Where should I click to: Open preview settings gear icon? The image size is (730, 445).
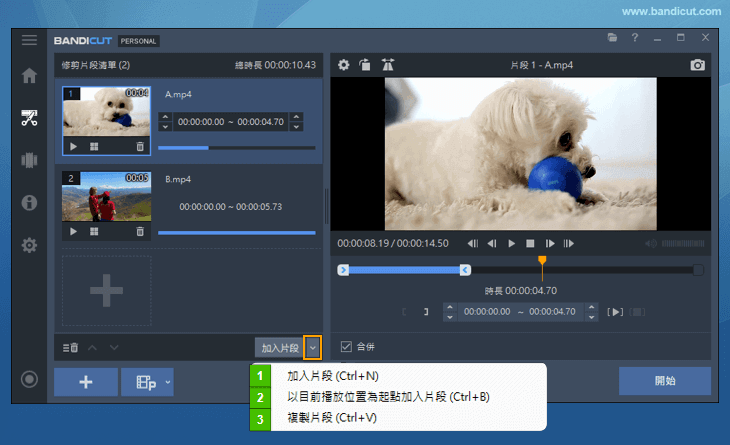[x=344, y=65]
